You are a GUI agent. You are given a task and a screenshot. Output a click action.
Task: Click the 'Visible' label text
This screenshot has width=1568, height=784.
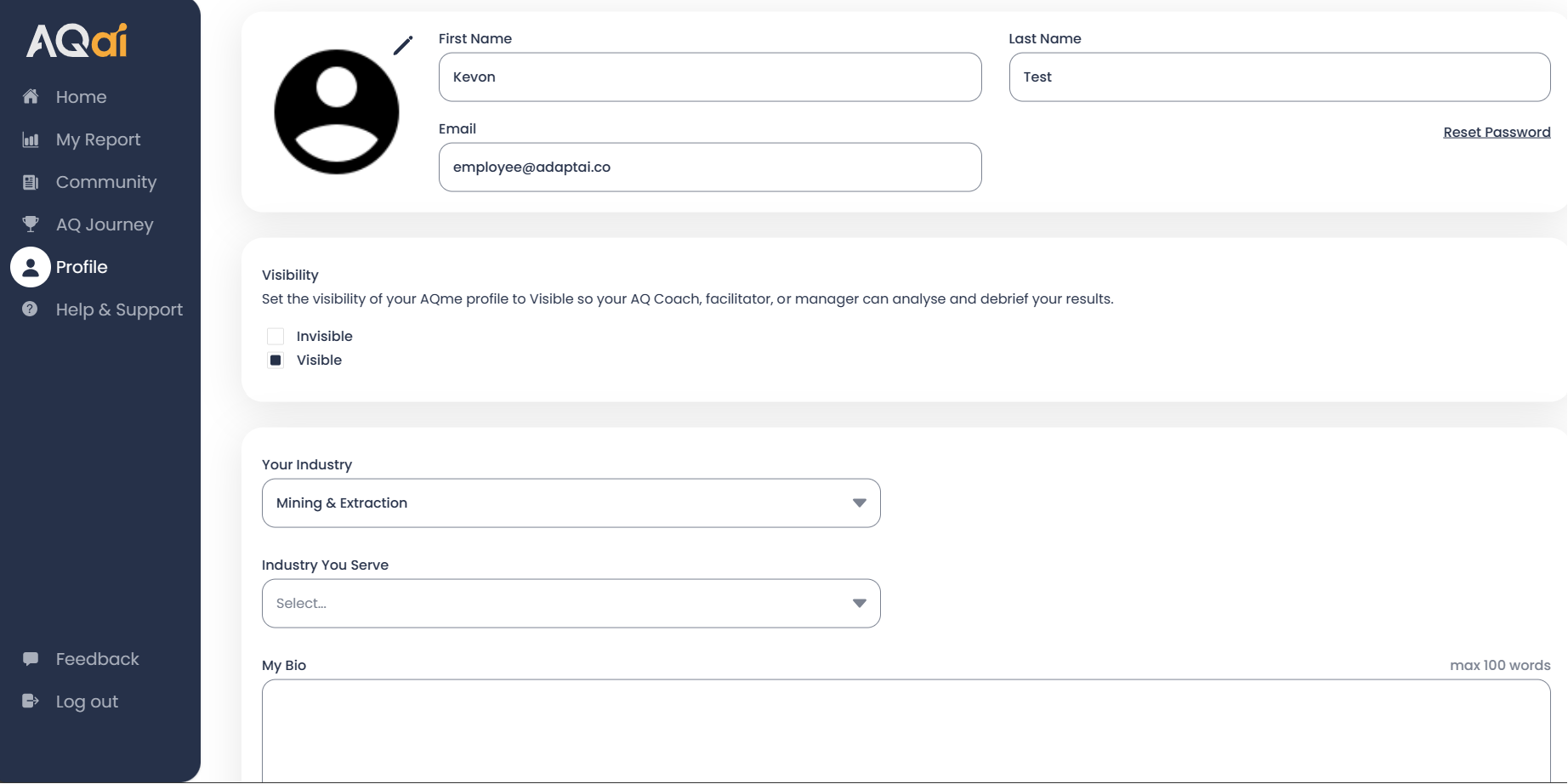319,361
